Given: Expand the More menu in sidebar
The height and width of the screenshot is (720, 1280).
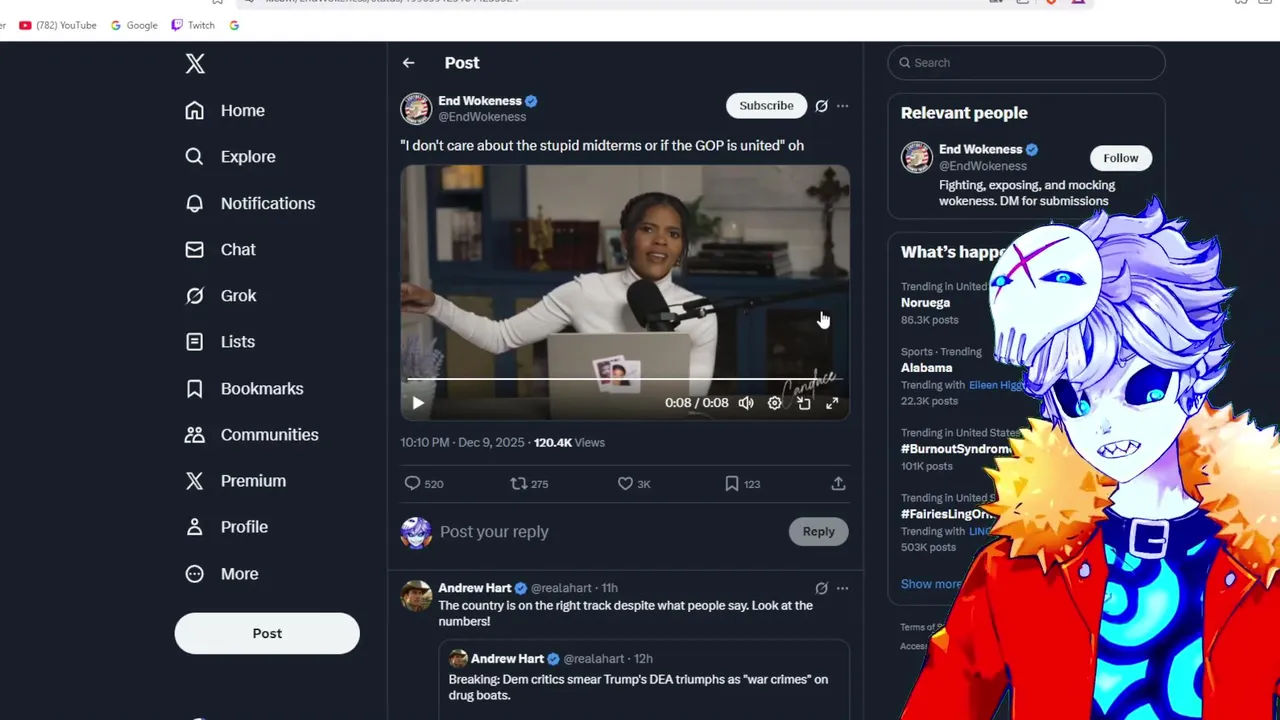Looking at the screenshot, I should [222, 574].
